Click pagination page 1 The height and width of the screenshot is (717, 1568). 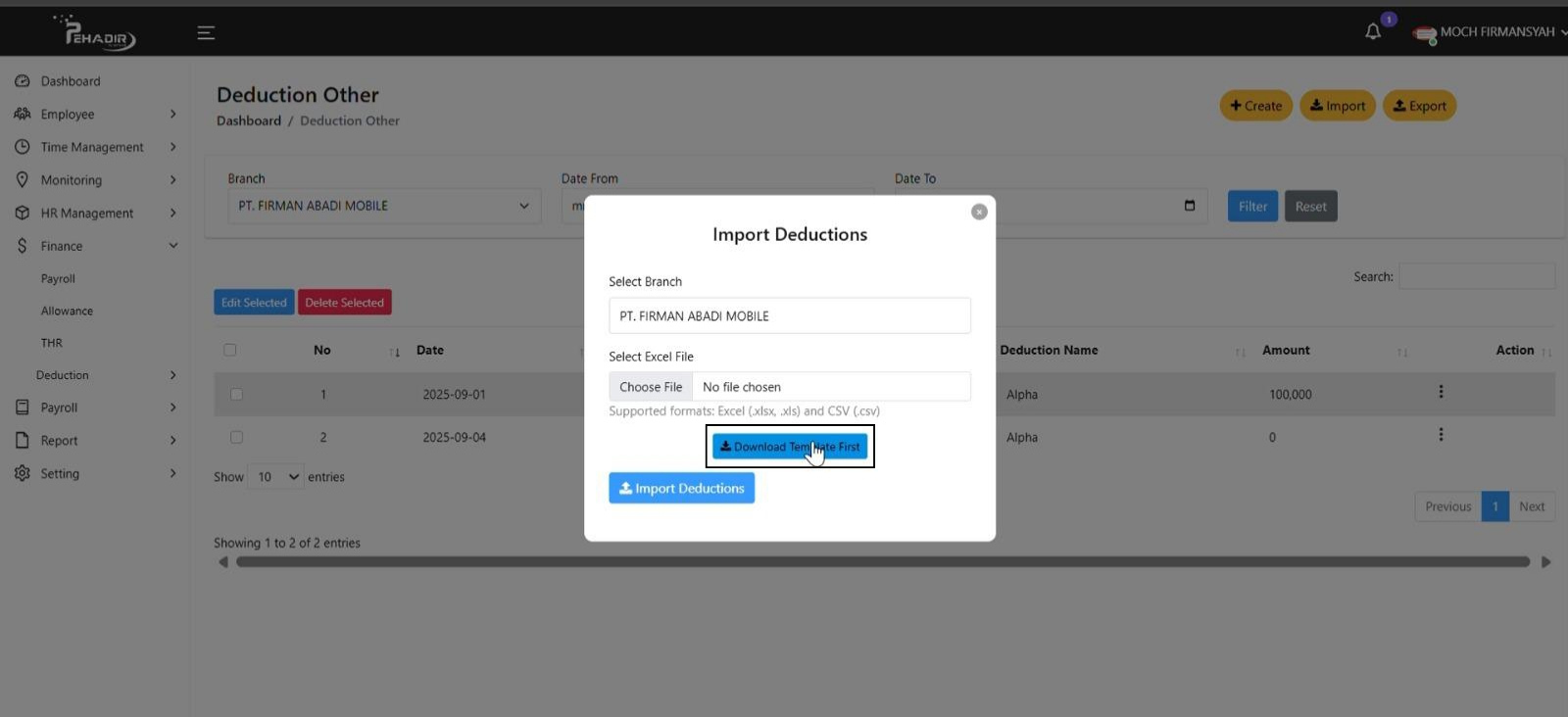(x=1495, y=506)
